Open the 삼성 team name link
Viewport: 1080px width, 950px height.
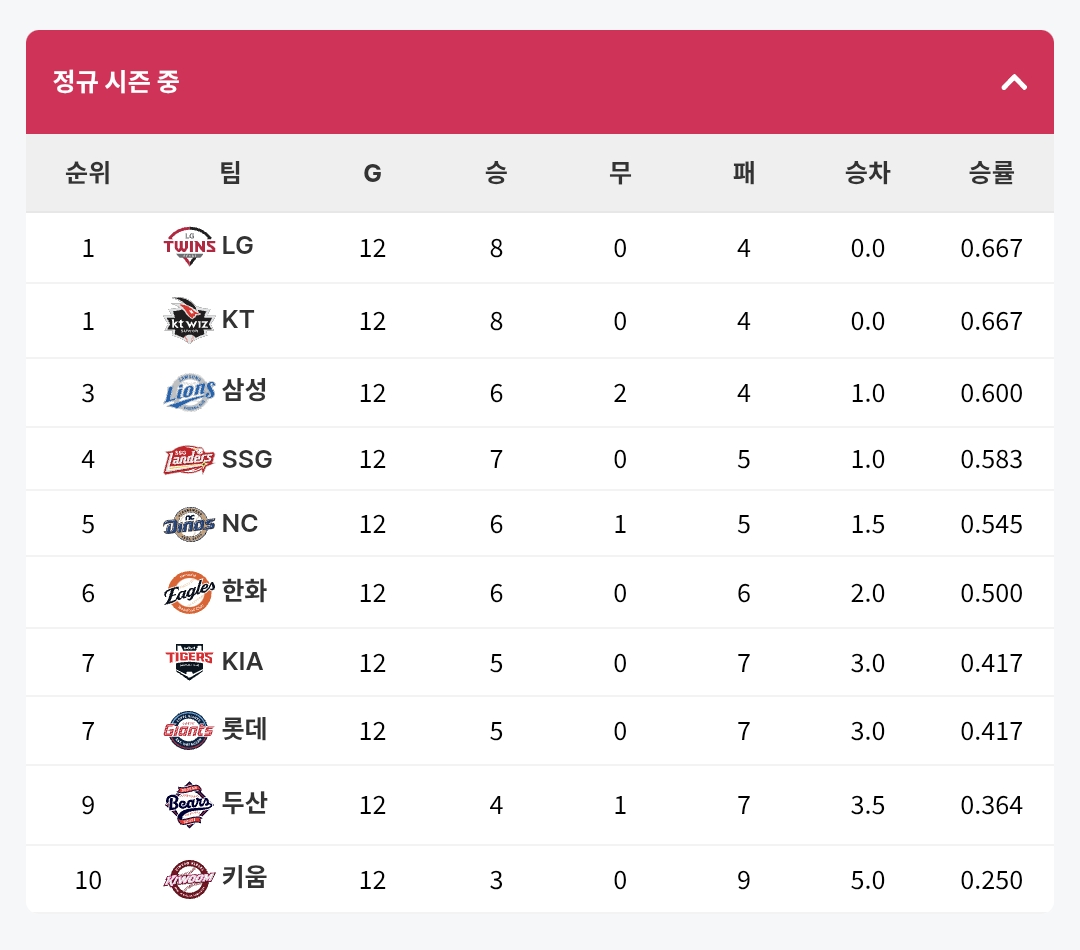[244, 391]
